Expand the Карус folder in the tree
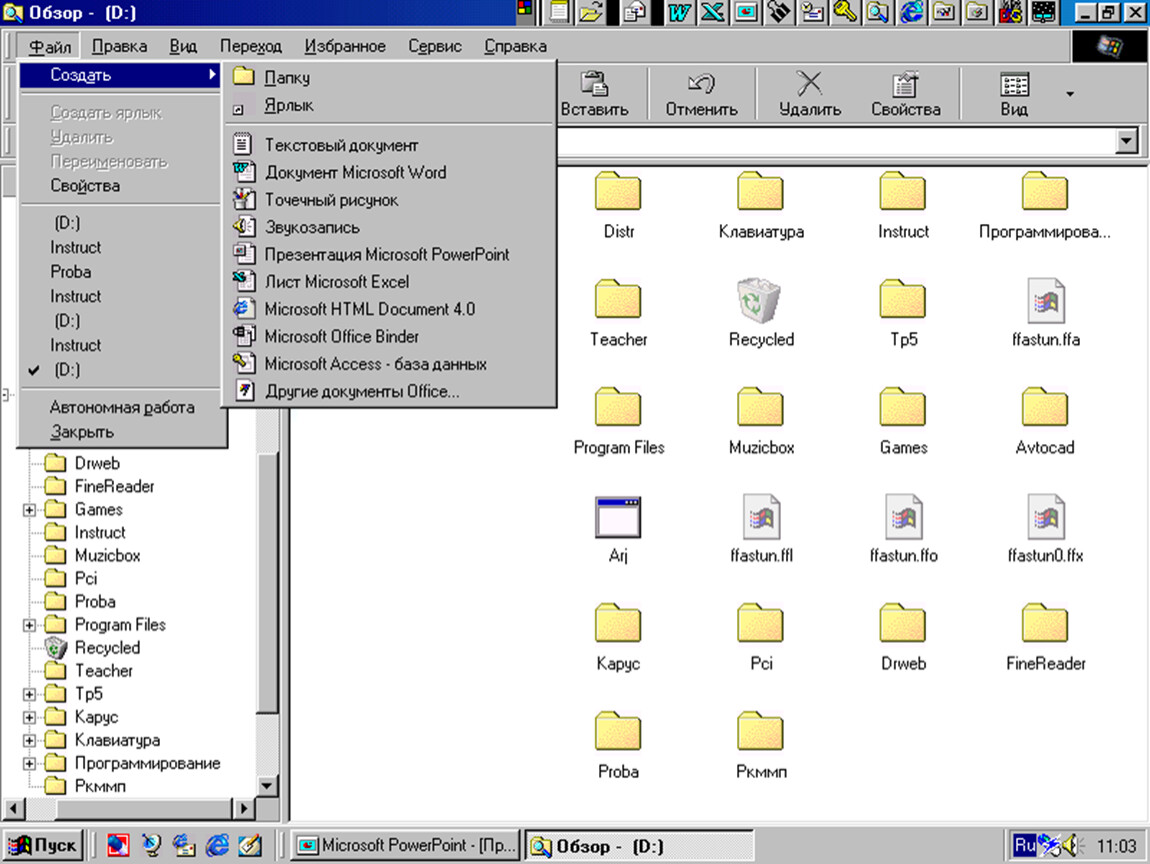This screenshot has width=1150, height=864. (x=29, y=717)
